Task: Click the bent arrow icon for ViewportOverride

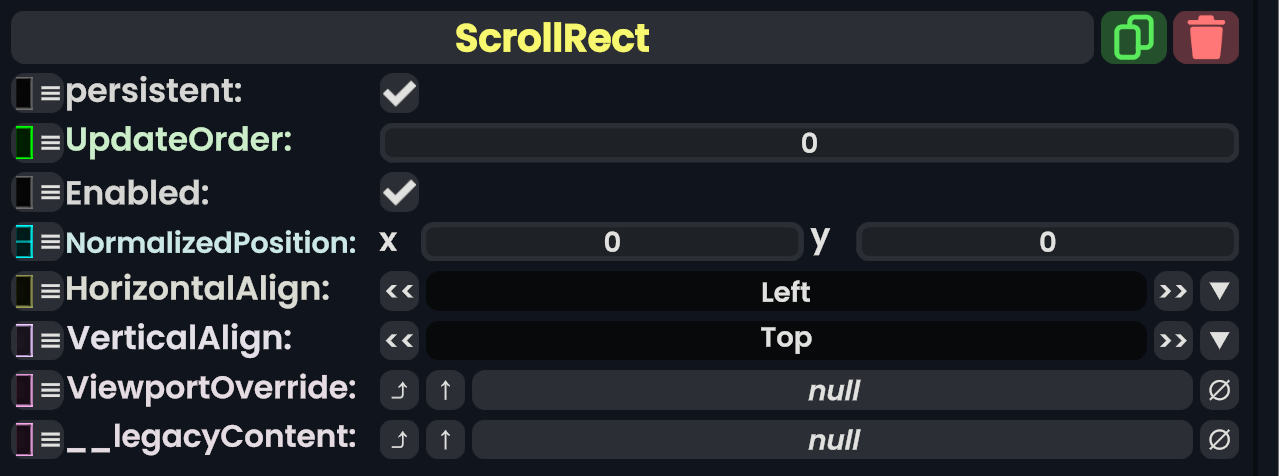Action: [x=400, y=390]
